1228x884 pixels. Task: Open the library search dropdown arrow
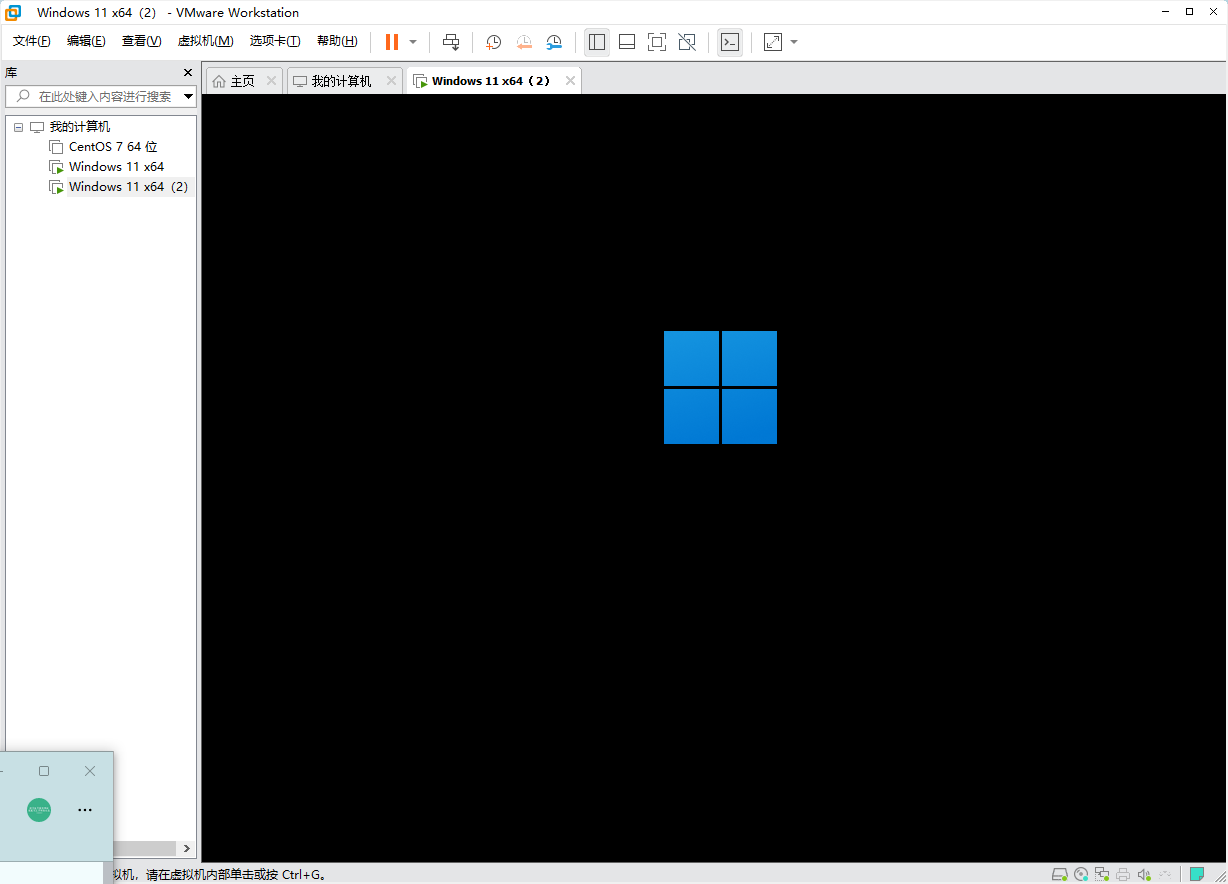(x=189, y=96)
